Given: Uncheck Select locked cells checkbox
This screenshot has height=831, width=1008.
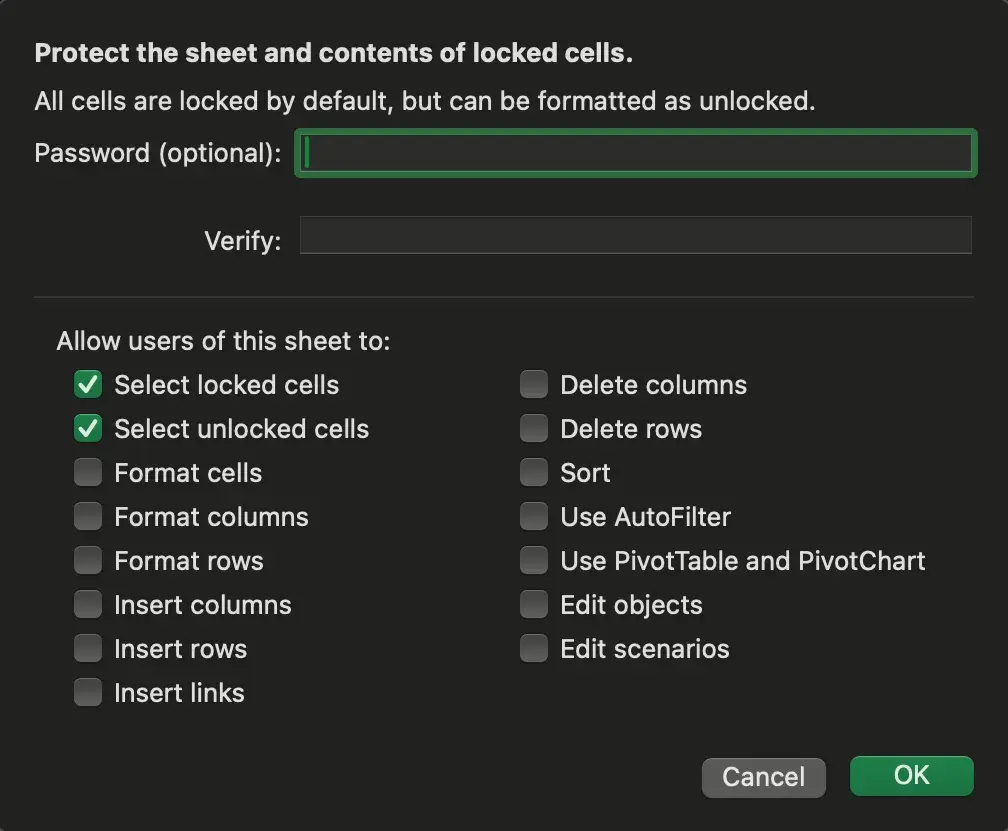Looking at the screenshot, I should (88, 384).
